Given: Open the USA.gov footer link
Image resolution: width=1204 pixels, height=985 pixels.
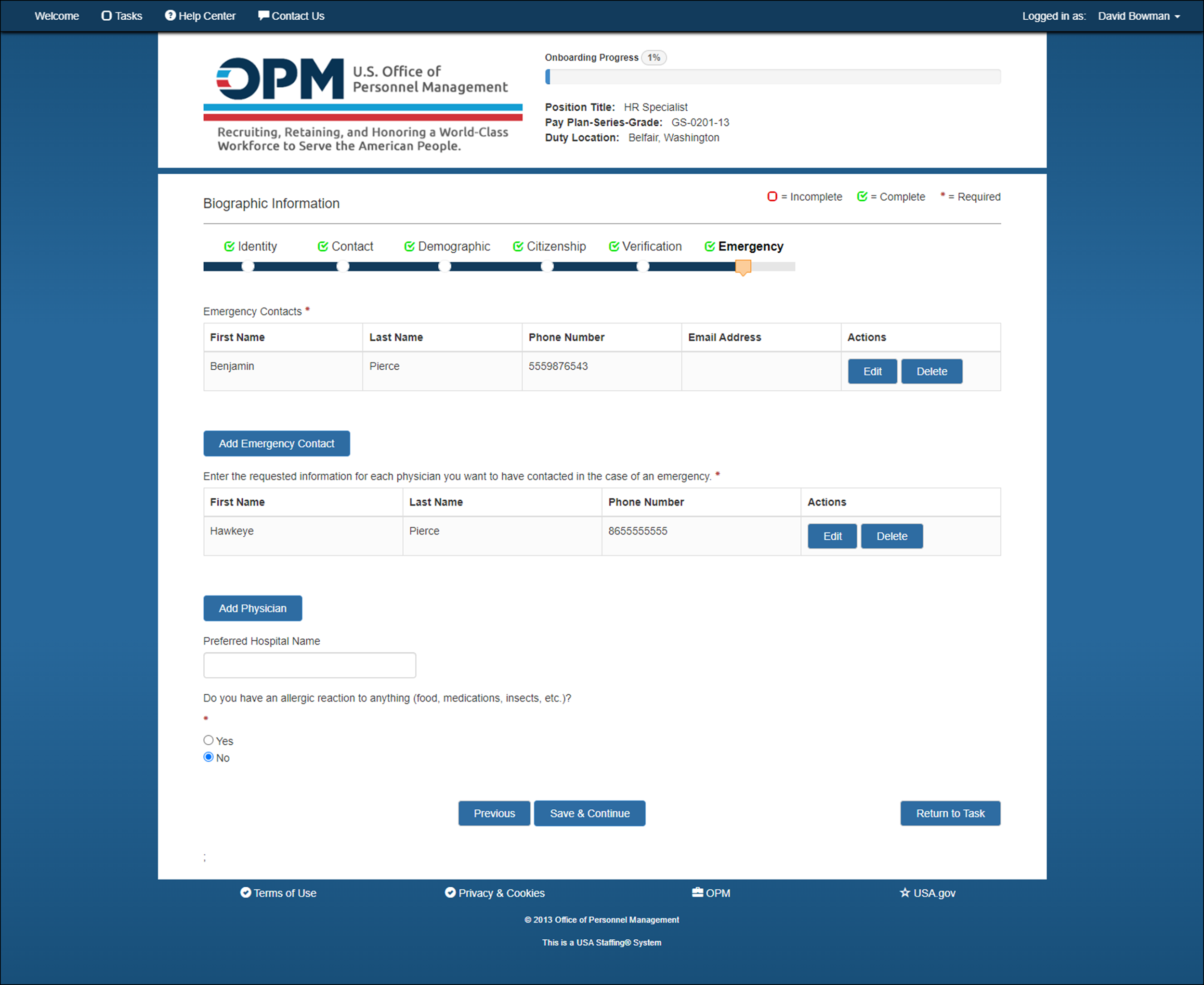Looking at the screenshot, I should 928,893.
